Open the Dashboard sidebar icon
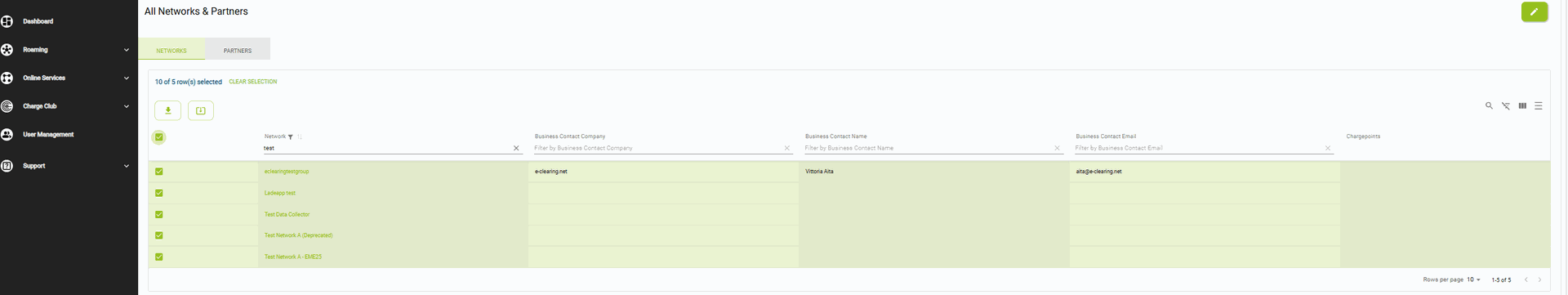1568x295 pixels. click(7, 21)
